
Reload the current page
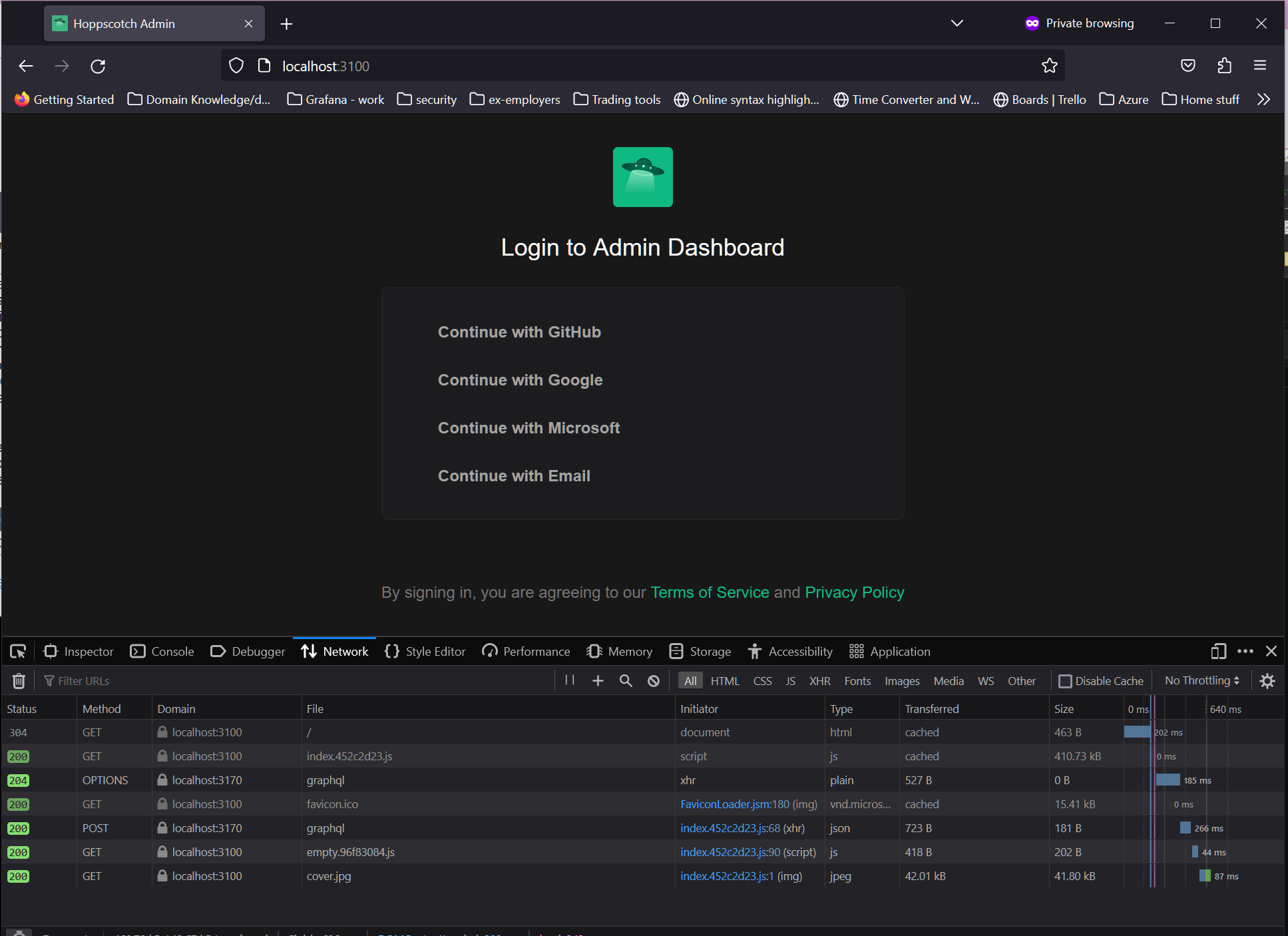[97, 66]
